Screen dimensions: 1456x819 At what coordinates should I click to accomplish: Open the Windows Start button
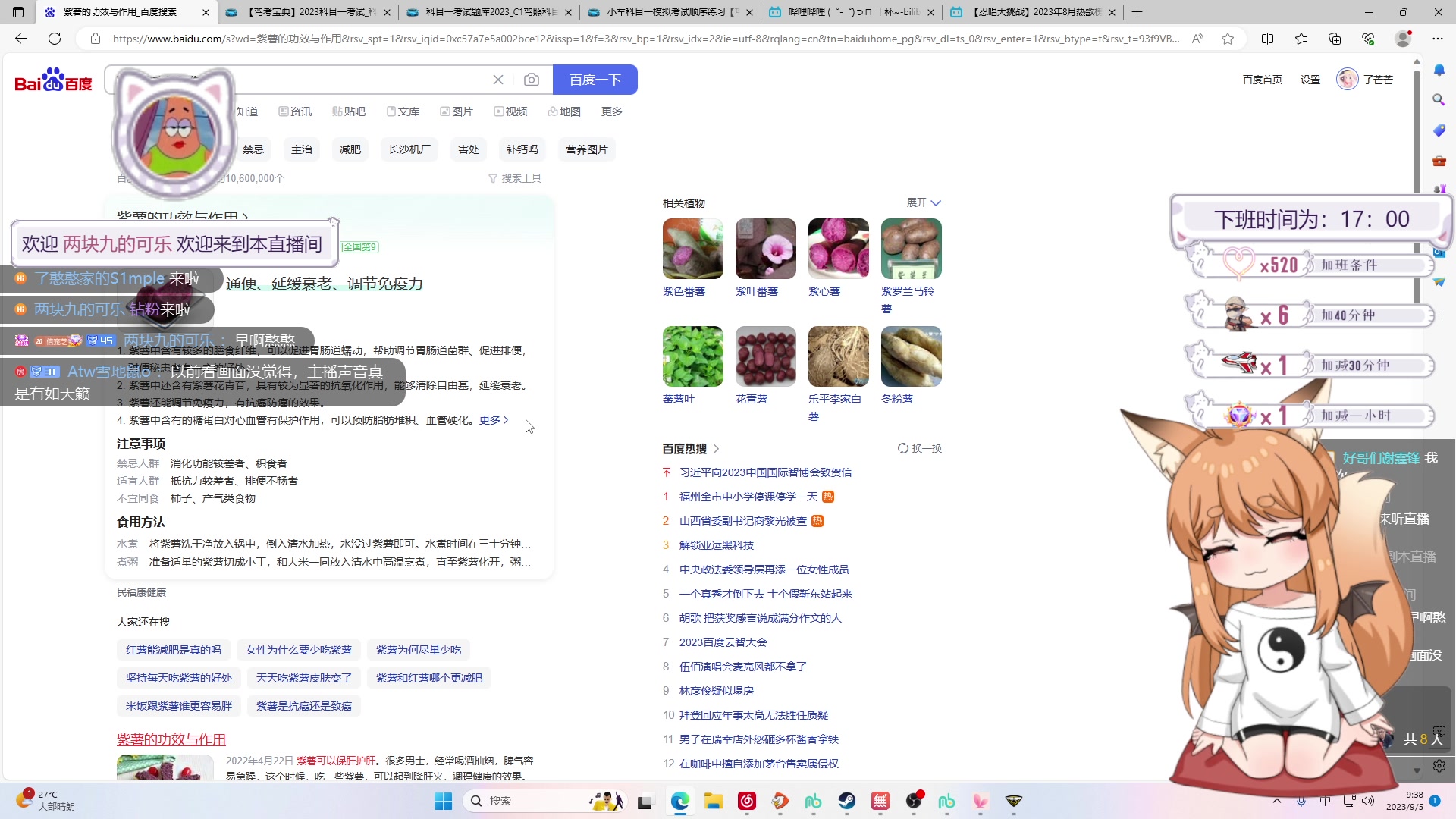tap(444, 801)
